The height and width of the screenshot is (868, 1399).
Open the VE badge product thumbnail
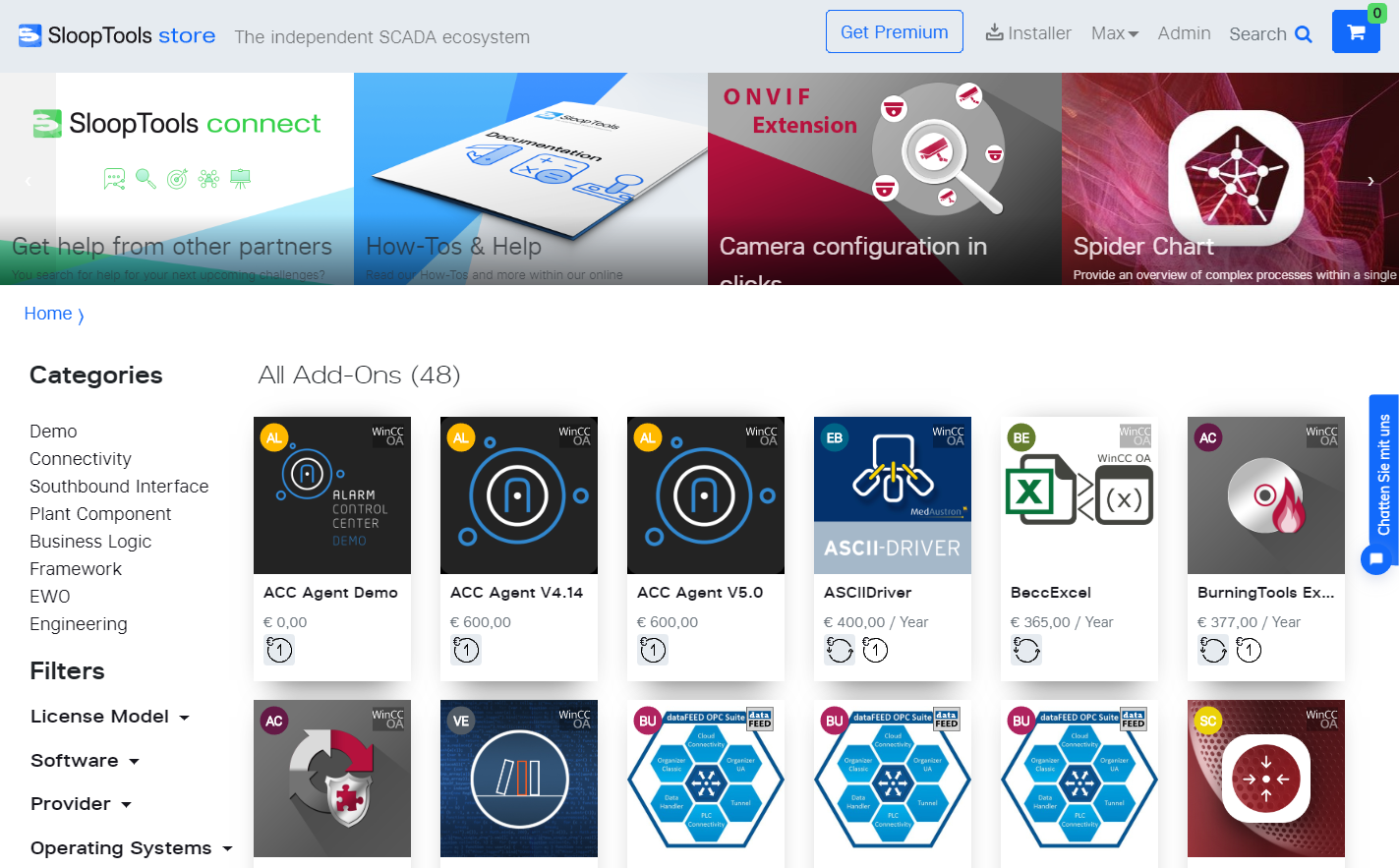519,779
